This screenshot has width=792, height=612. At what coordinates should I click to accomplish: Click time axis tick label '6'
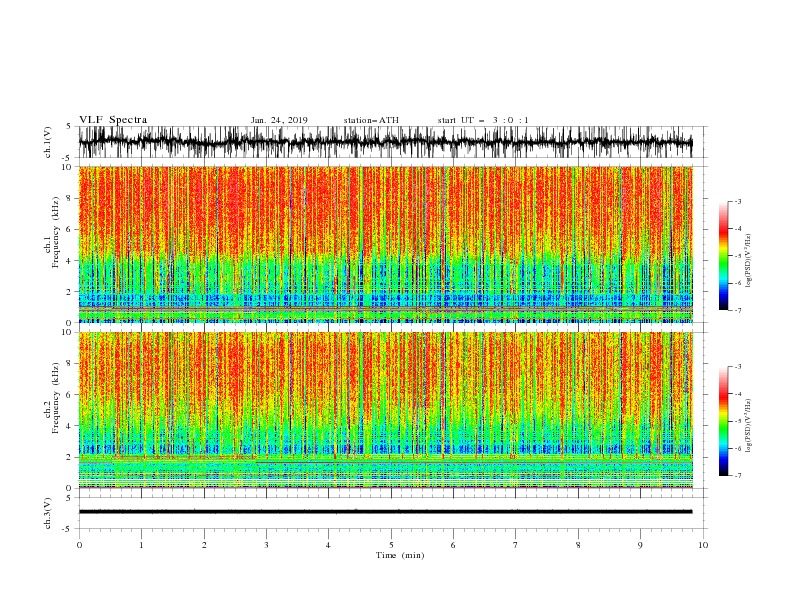453,545
